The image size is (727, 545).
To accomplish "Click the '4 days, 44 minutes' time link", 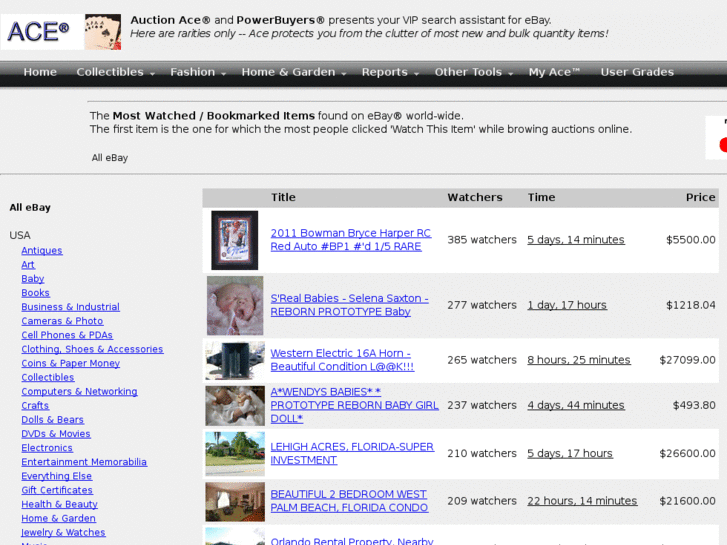I will click(x=576, y=405).
